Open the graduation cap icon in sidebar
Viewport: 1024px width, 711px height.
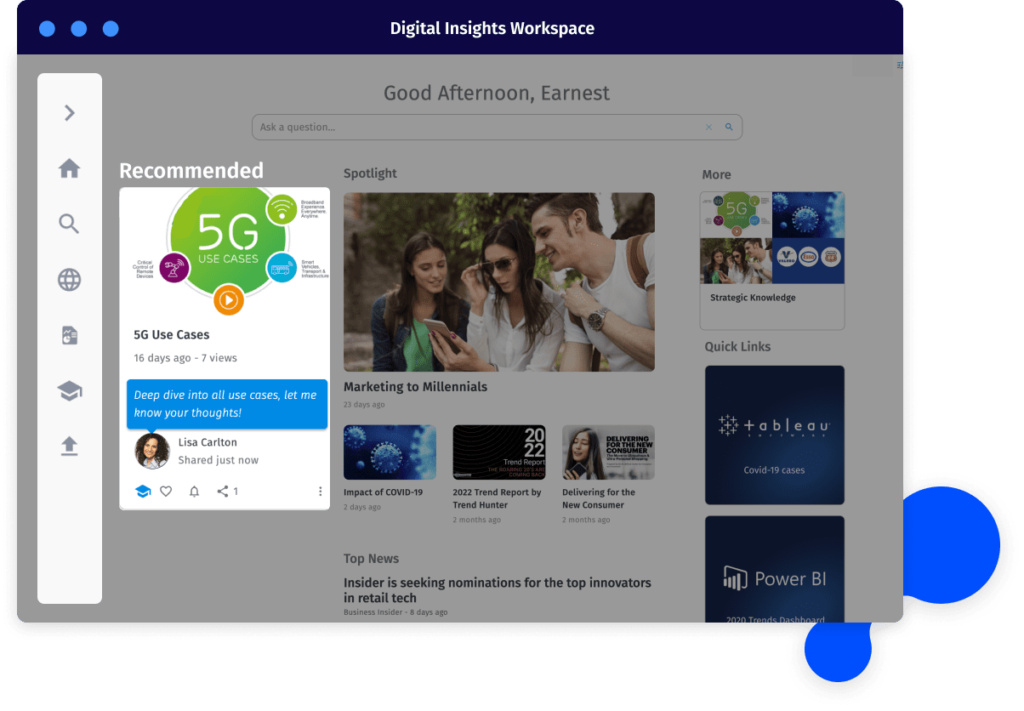pos(69,391)
